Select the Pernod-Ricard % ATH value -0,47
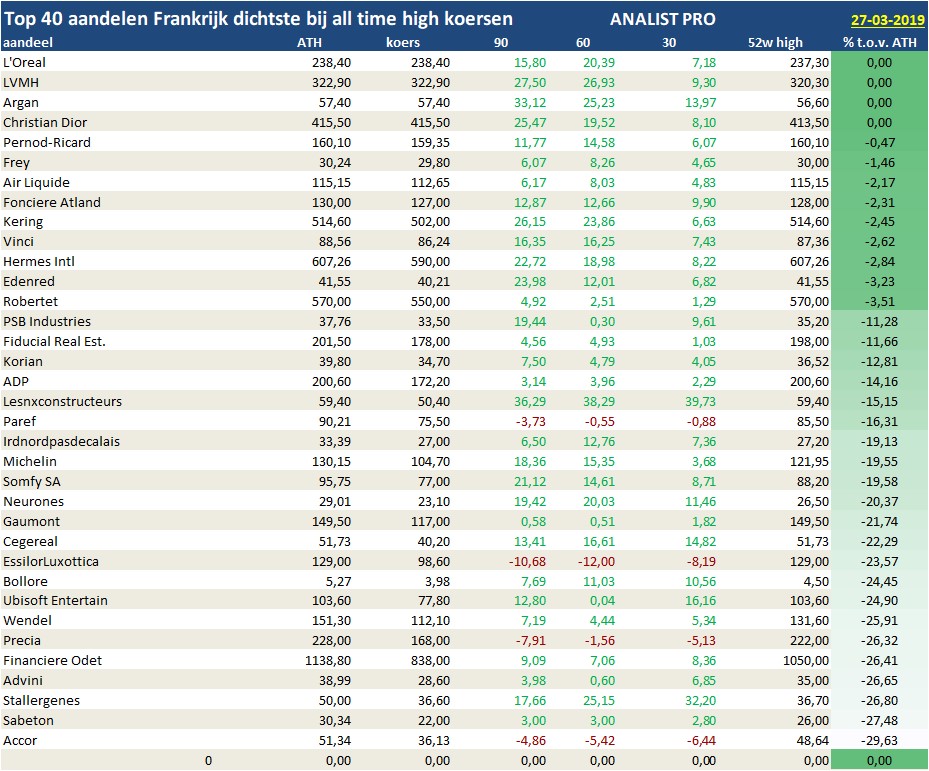This screenshot has height=771, width=929. (879, 142)
